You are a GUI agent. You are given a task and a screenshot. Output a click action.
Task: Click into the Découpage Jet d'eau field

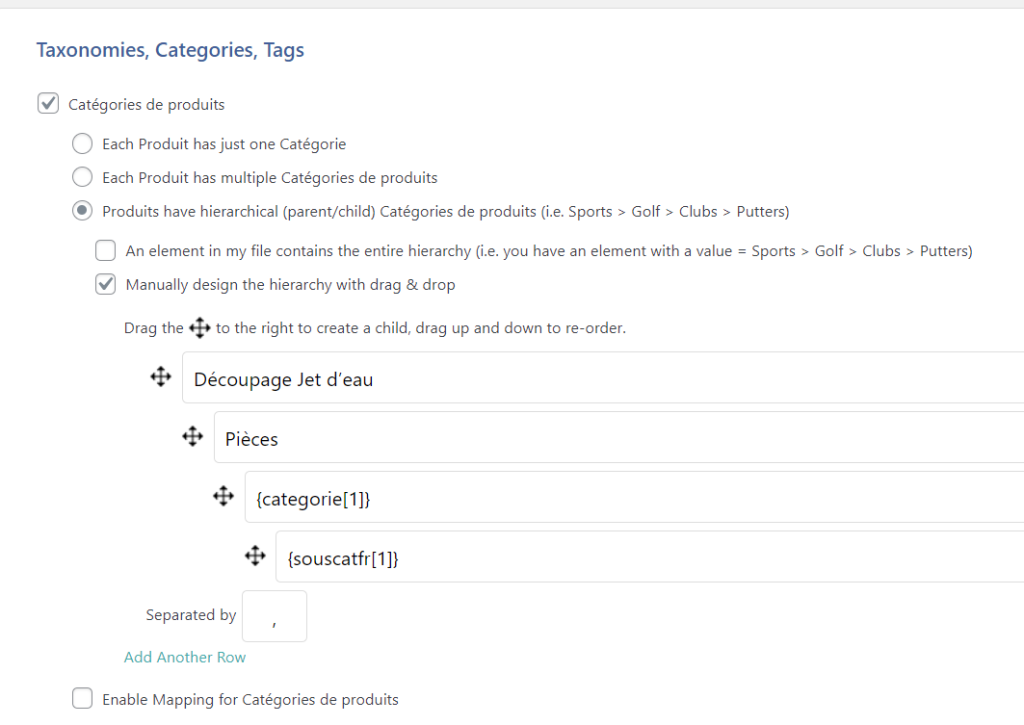(600, 378)
